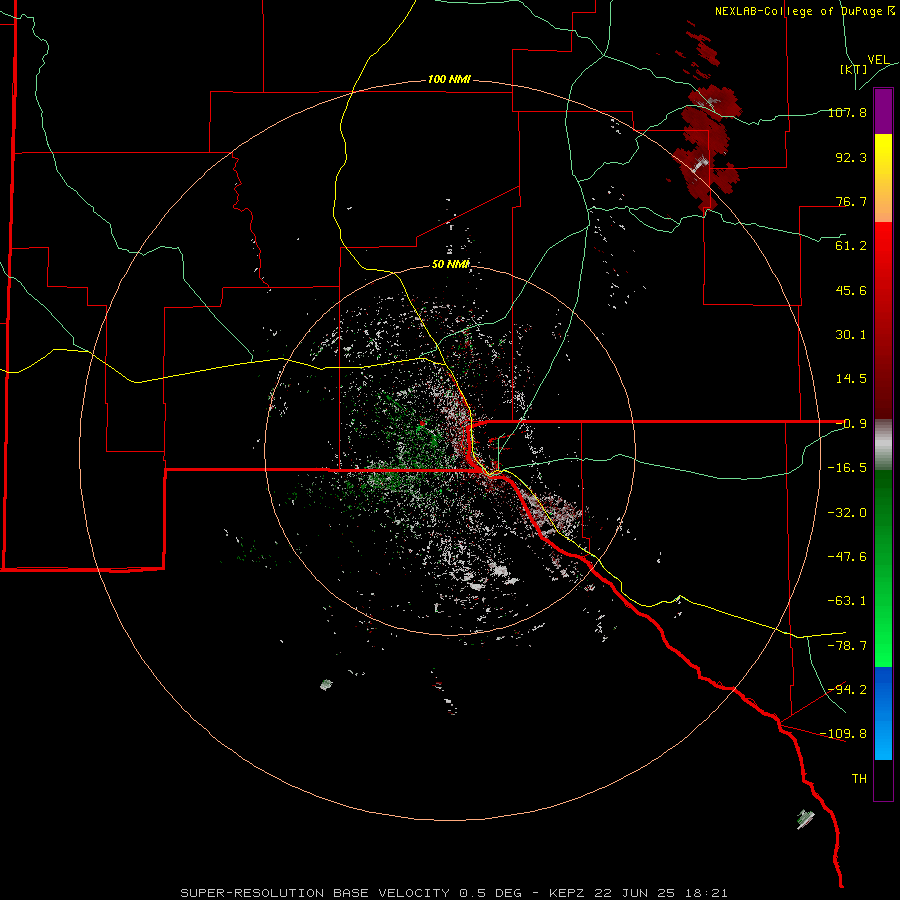
Task: Click the 50 NMI range ring label
Action: point(451,265)
